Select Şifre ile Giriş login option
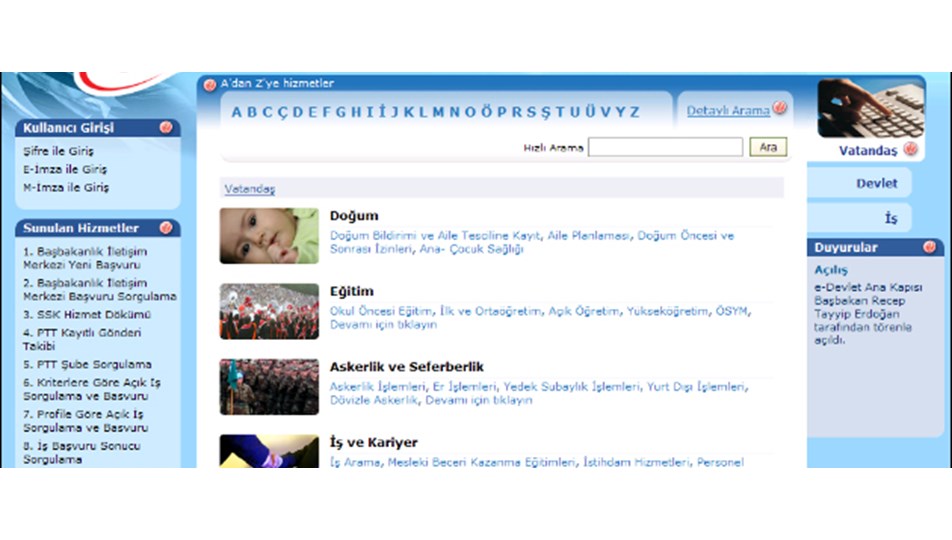Image resolution: width=952 pixels, height=540 pixels. [x=58, y=152]
